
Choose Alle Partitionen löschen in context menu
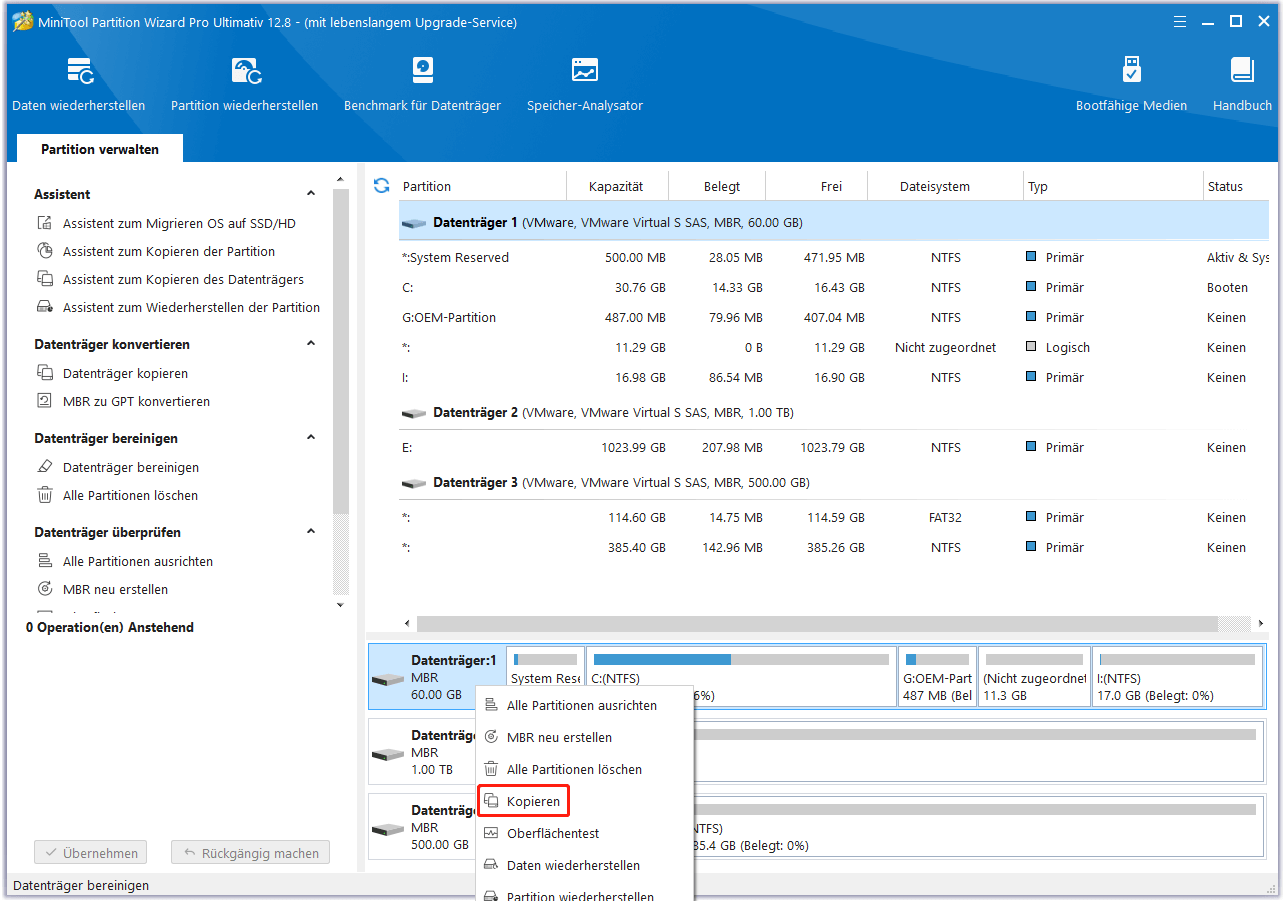[585, 770]
